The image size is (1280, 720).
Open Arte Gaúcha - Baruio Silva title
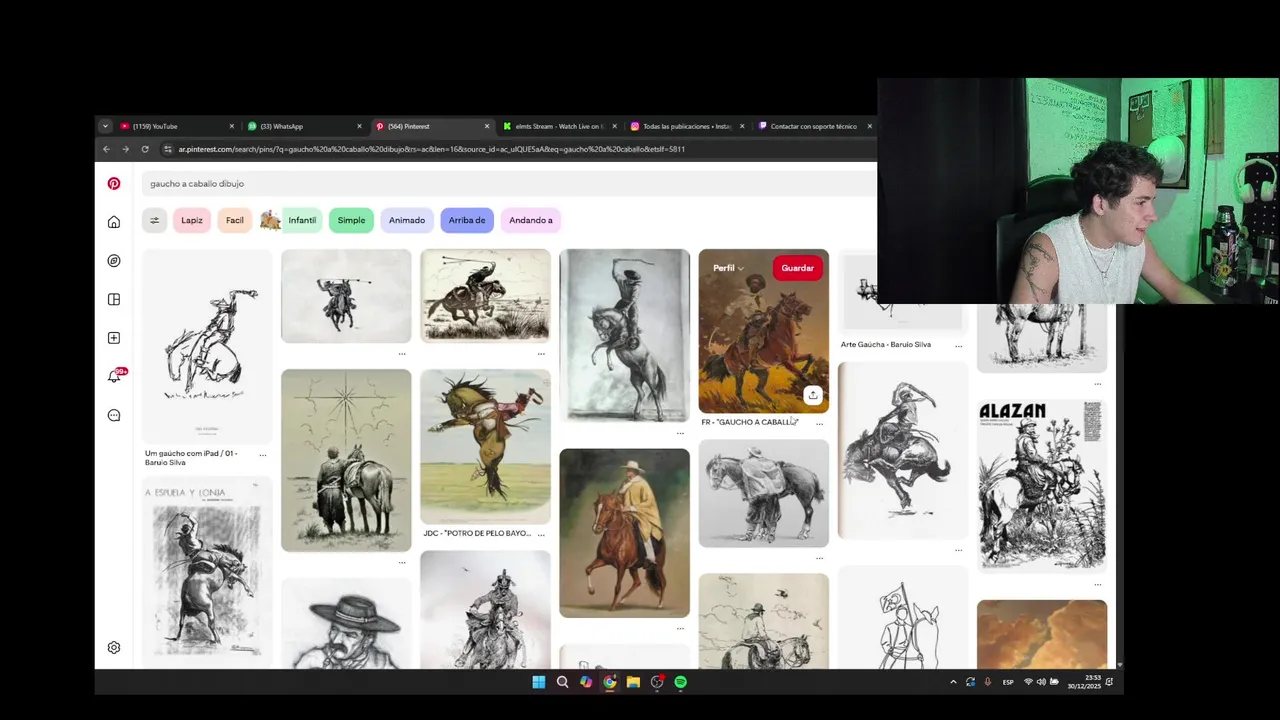tap(886, 345)
